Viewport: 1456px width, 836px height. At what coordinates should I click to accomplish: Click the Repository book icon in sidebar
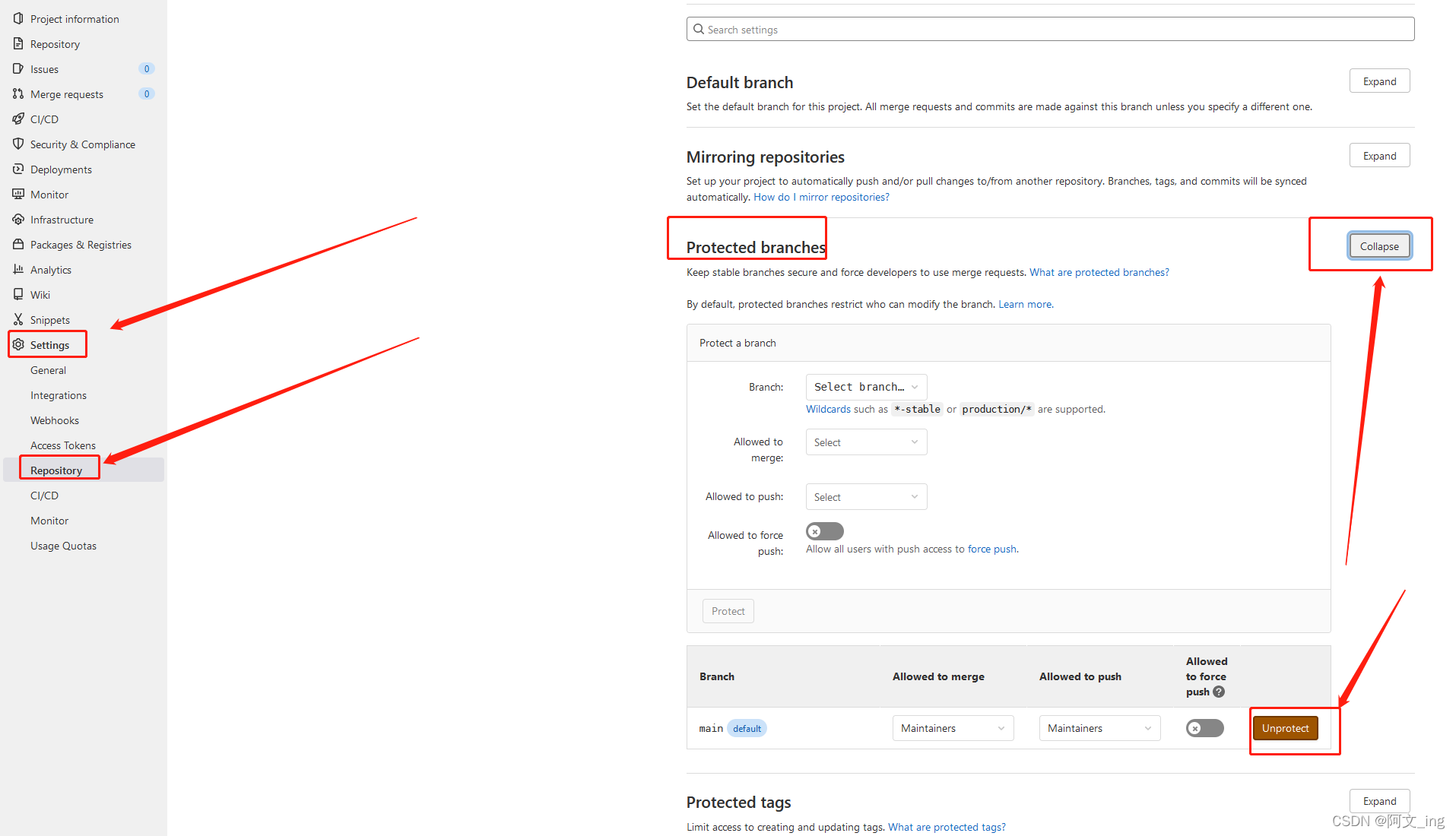tap(18, 43)
